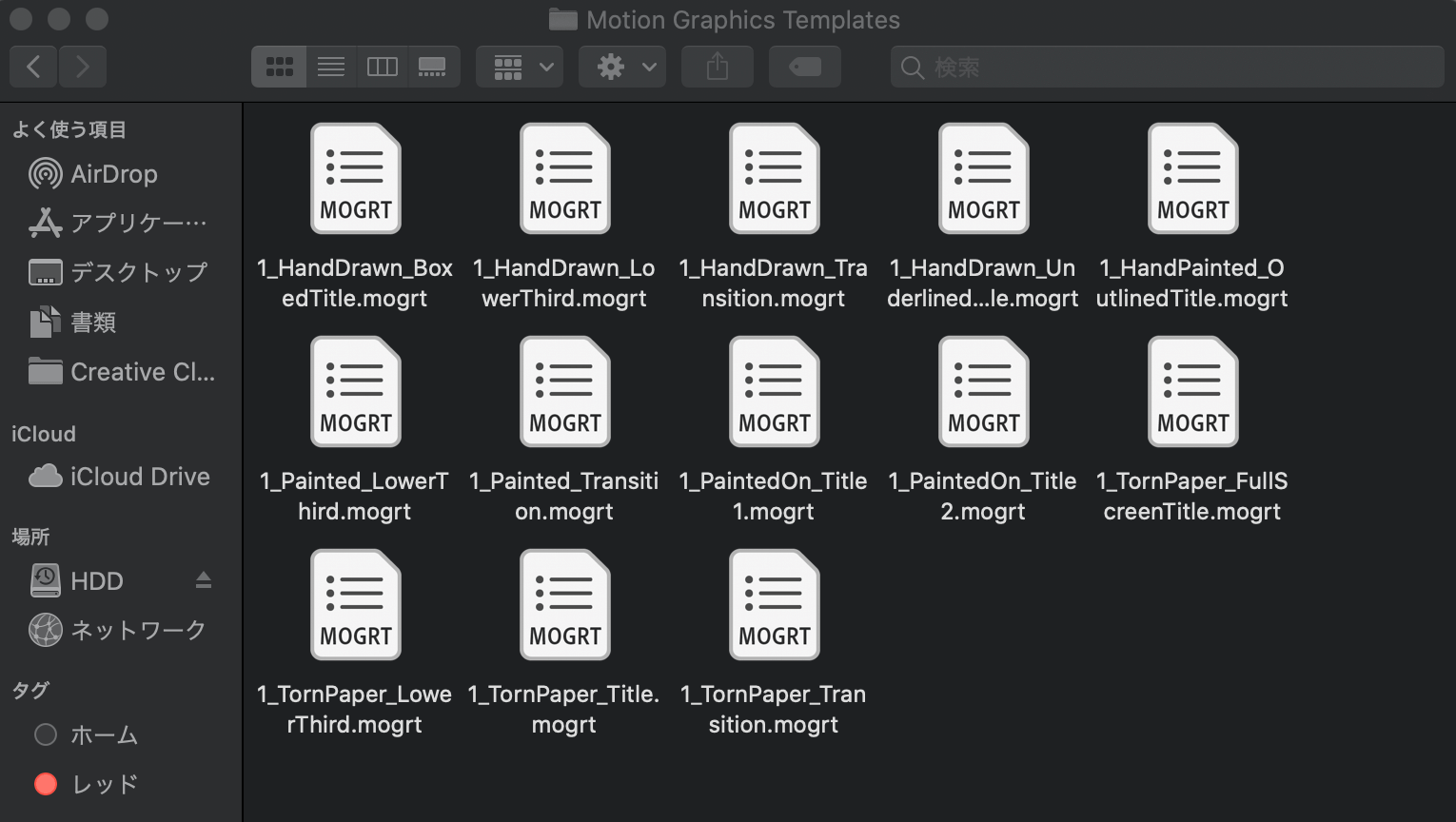The image size is (1456, 822).
Task: Open デスクトップ in the sidebar
Action: (118, 272)
